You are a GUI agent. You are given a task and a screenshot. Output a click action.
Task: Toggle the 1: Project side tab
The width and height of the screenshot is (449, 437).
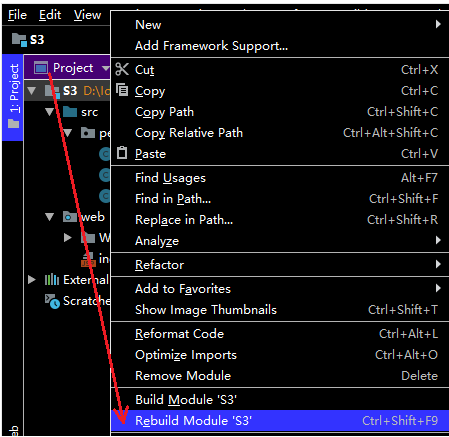13,97
